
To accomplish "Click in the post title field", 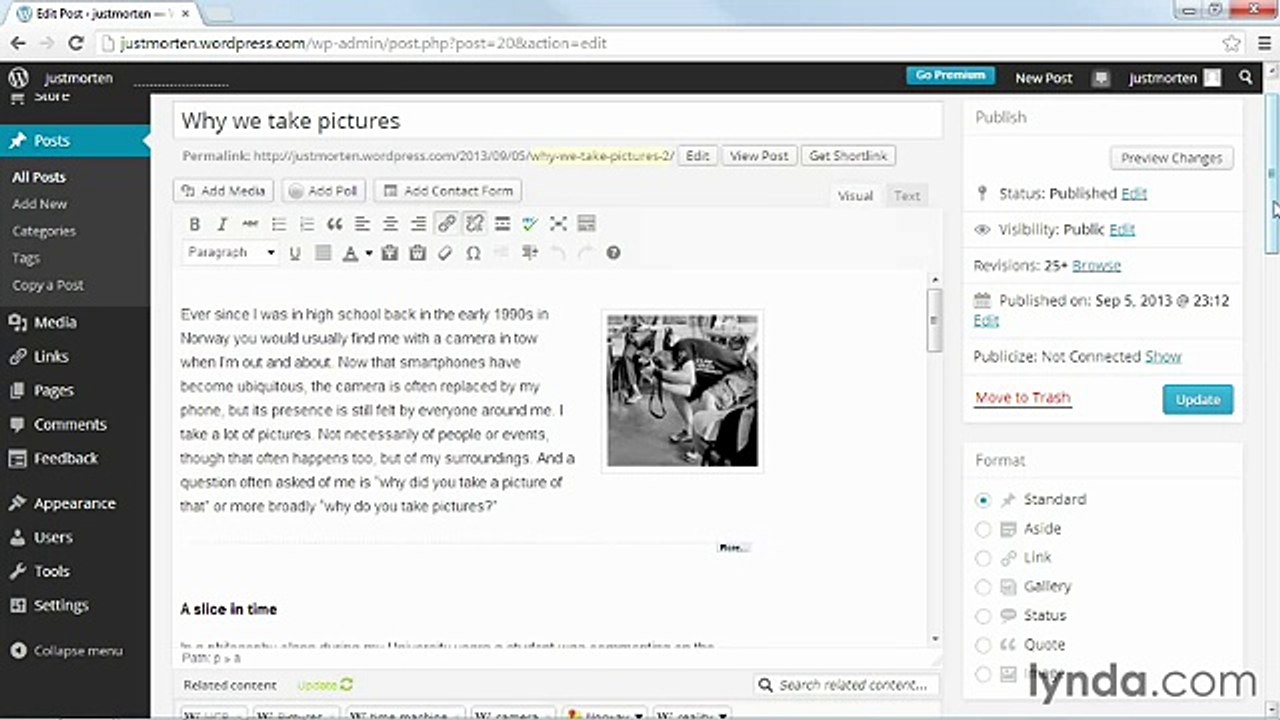I will pos(558,121).
